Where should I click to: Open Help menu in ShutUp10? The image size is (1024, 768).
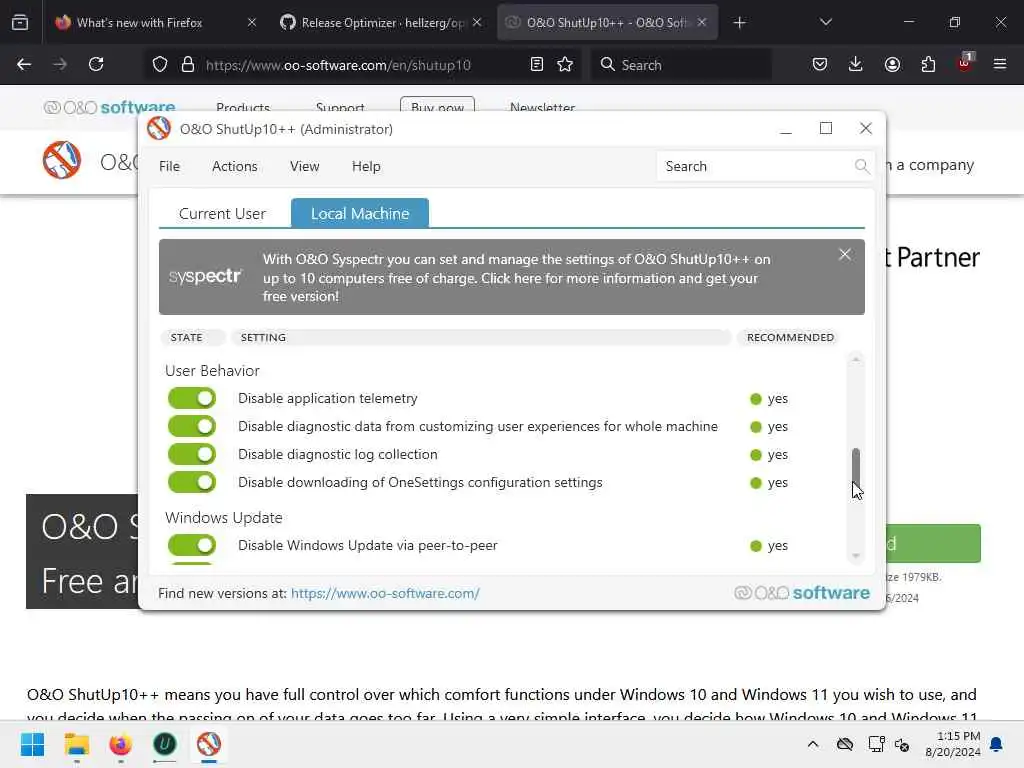(366, 167)
